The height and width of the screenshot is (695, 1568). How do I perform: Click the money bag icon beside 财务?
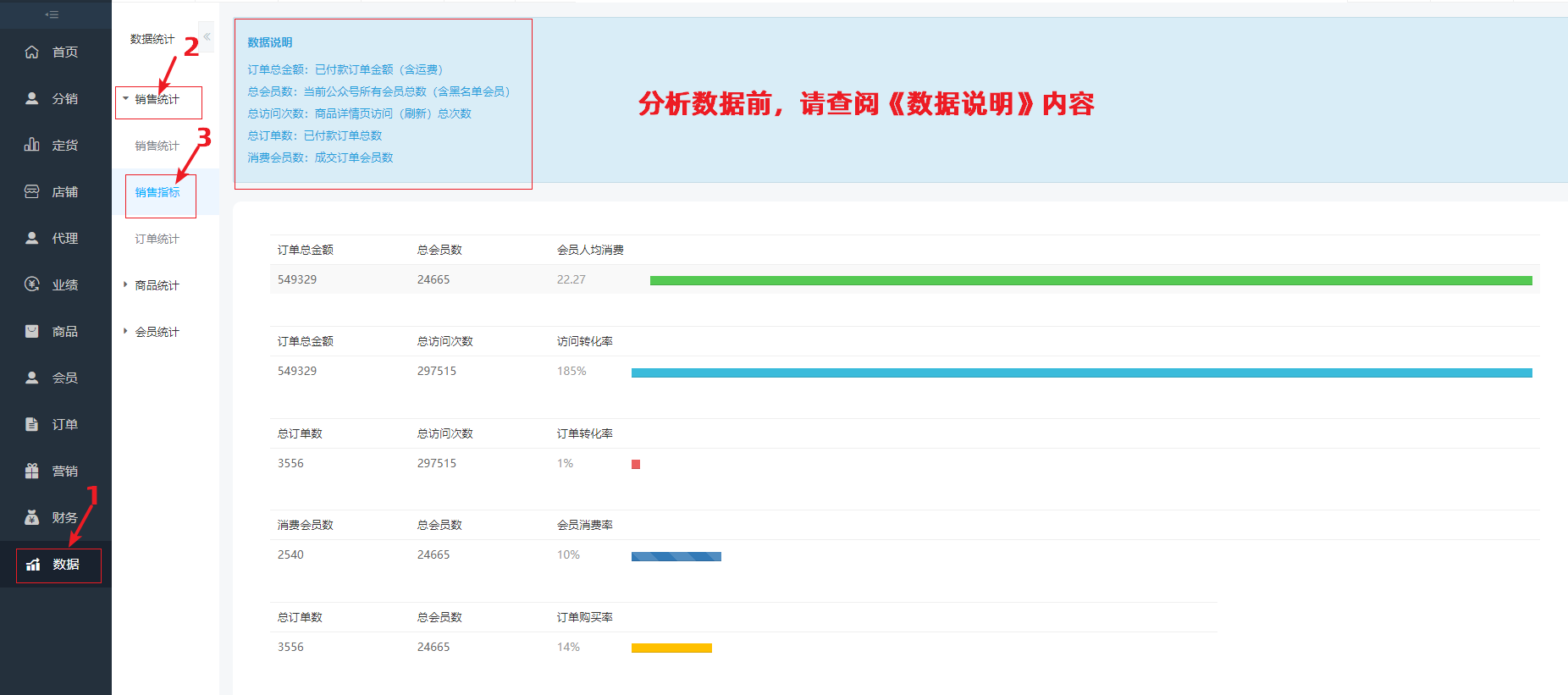31,517
